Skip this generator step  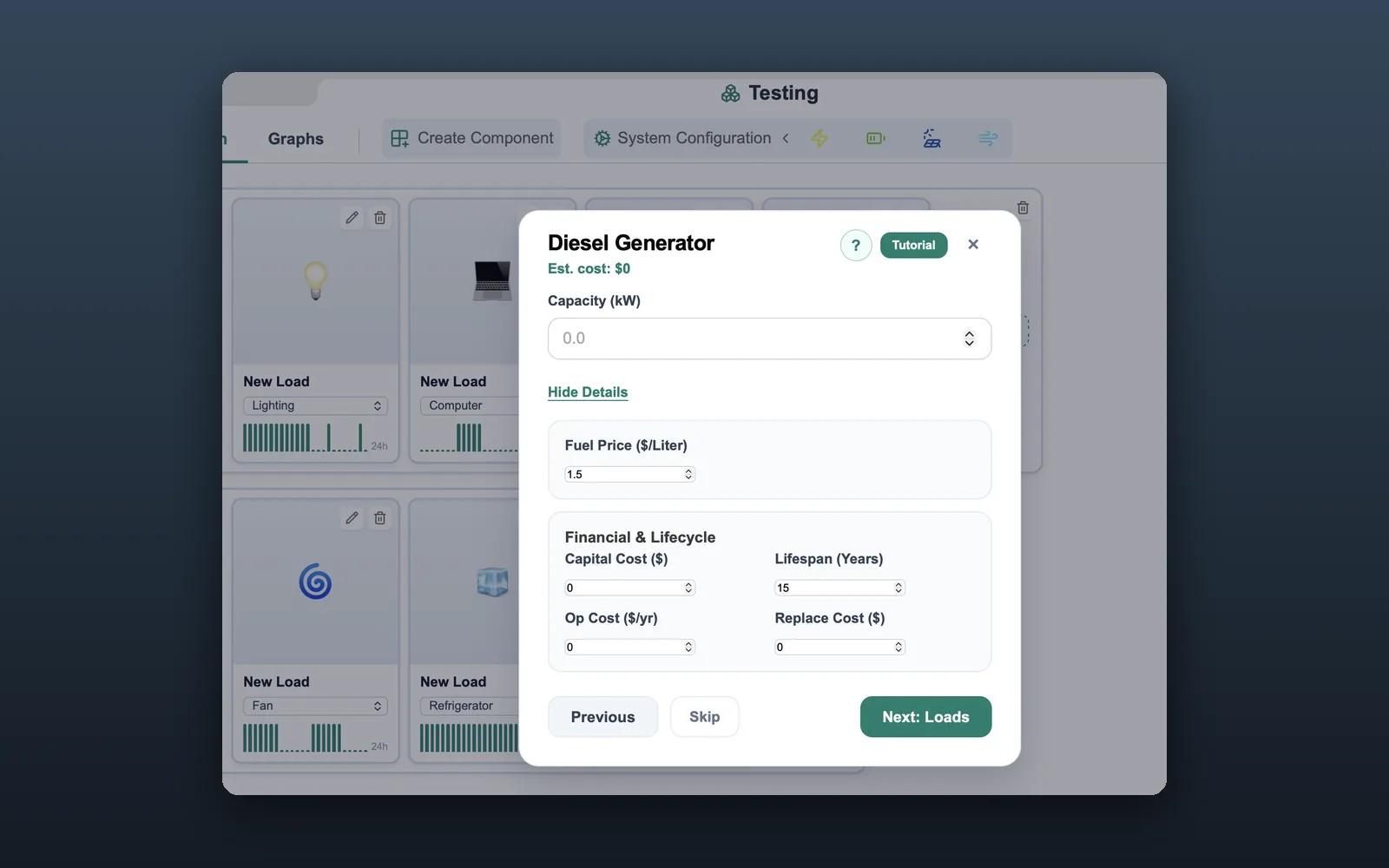(705, 717)
